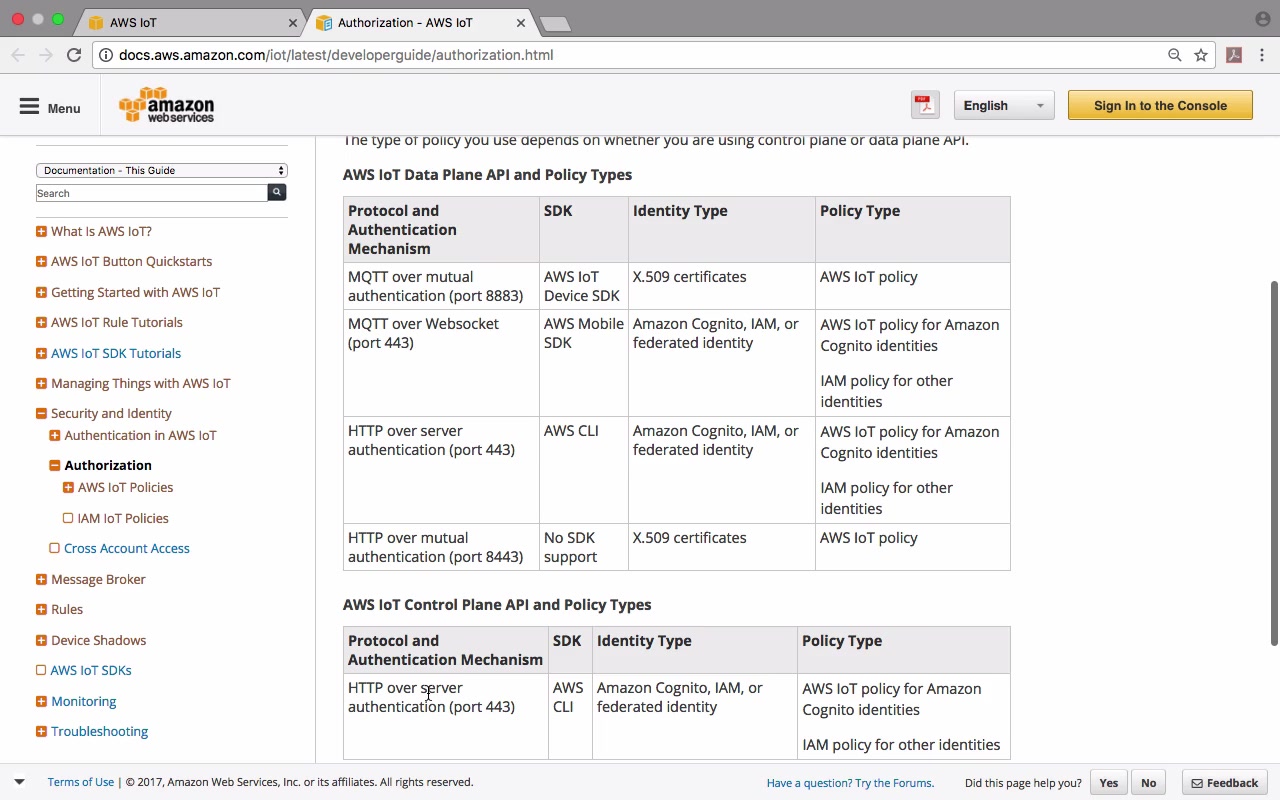The image size is (1280, 800).
Task: Open the Documentation - This Guide dropdown
Action: (x=162, y=170)
